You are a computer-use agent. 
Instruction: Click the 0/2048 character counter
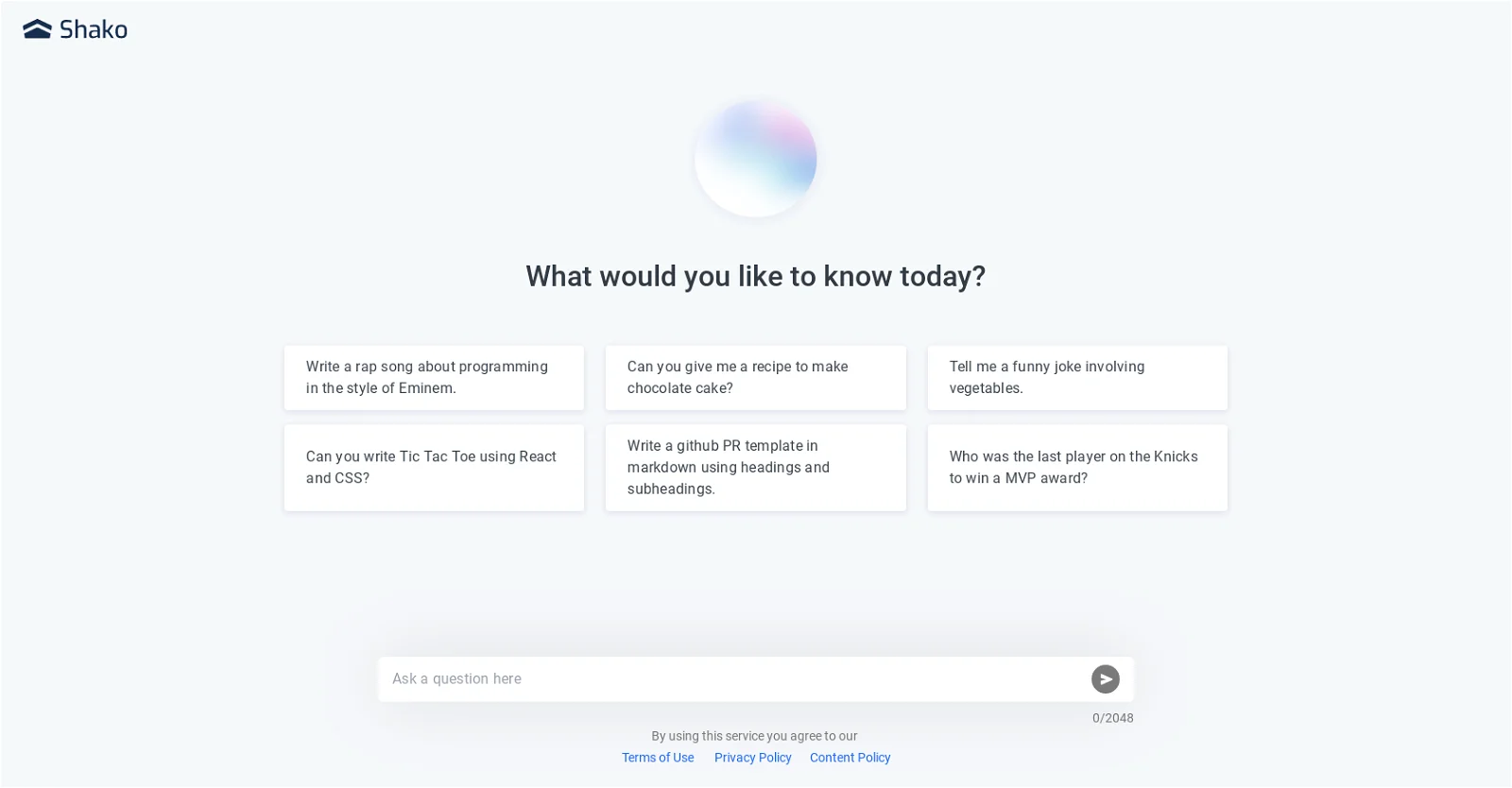click(1111, 717)
